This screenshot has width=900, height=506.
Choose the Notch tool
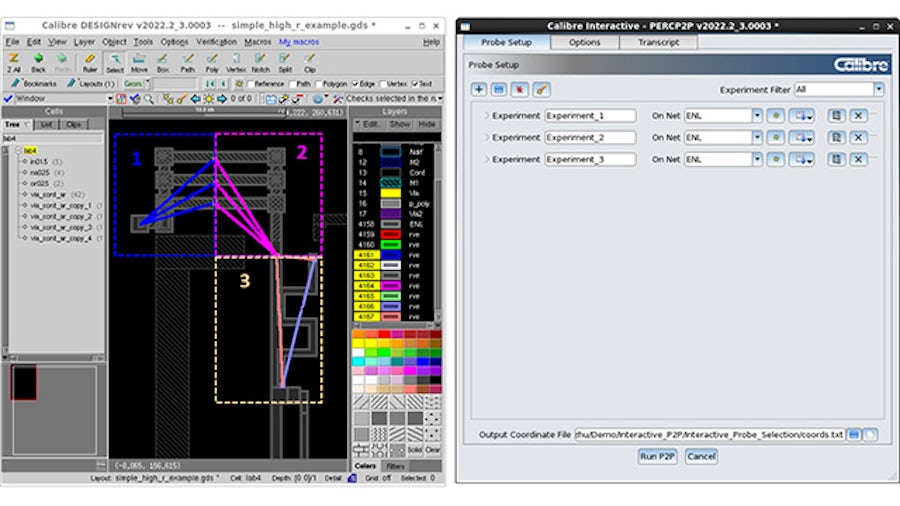[261, 63]
